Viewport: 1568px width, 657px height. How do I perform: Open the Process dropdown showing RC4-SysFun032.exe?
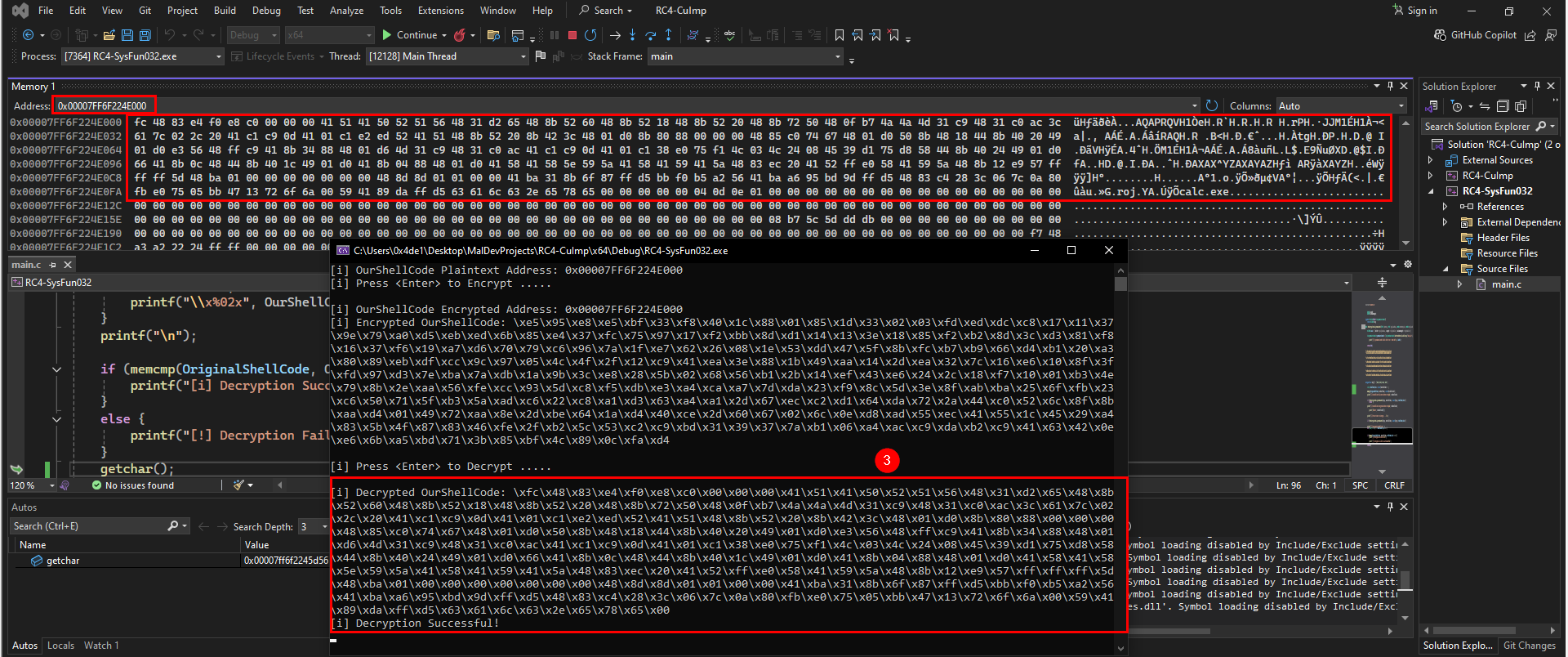click(143, 56)
